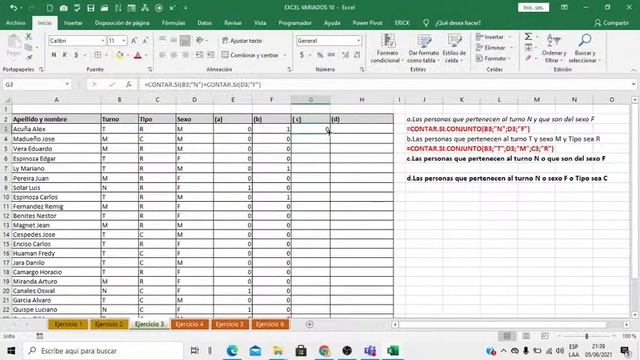Screen dimensions: 640x360
Task: Open the Ejercicio 4 sheet tab
Action: [190, 324]
